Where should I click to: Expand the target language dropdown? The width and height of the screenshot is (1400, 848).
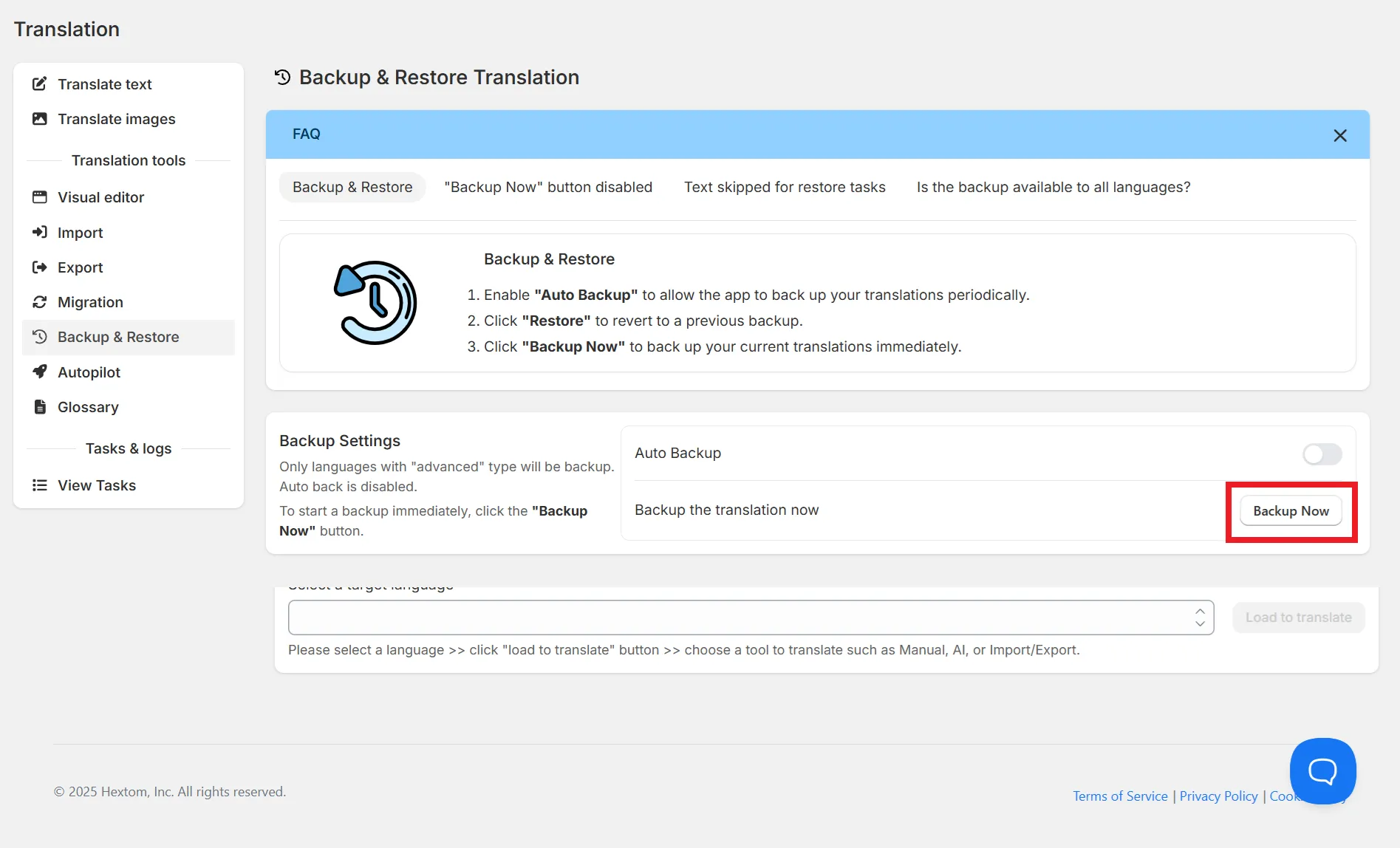click(x=751, y=618)
